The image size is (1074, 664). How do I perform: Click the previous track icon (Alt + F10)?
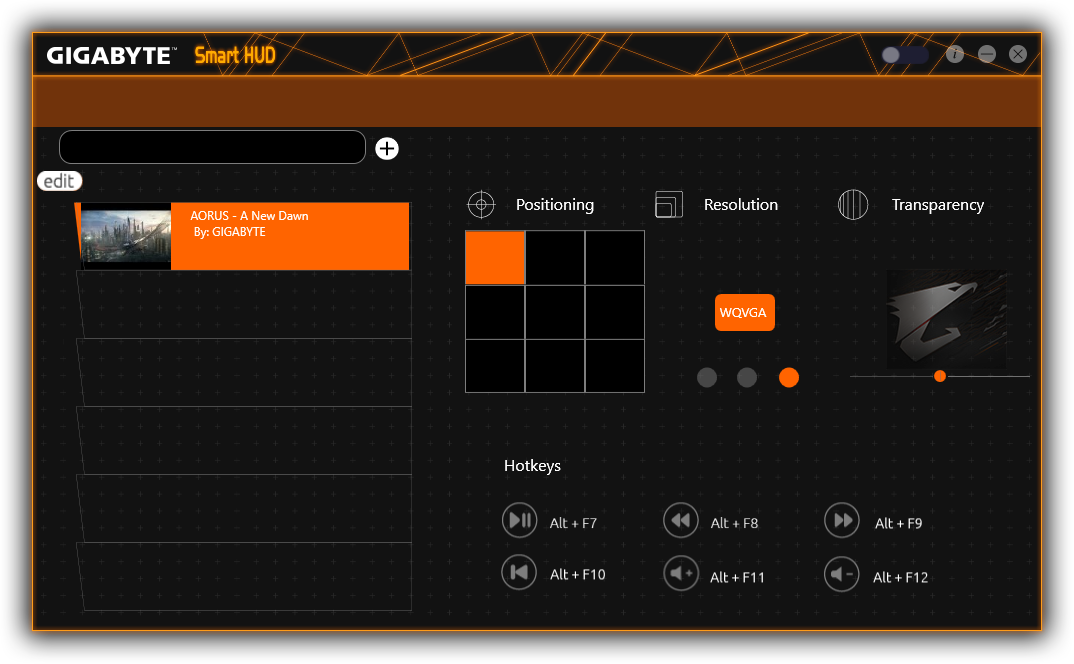point(519,572)
